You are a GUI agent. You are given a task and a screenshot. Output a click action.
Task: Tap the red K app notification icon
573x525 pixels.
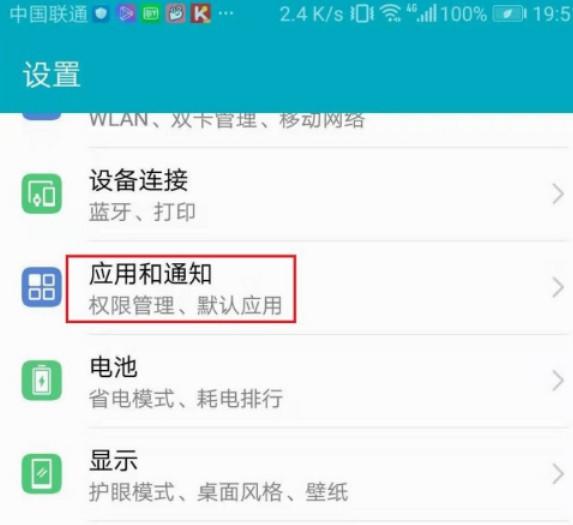pos(201,13)
